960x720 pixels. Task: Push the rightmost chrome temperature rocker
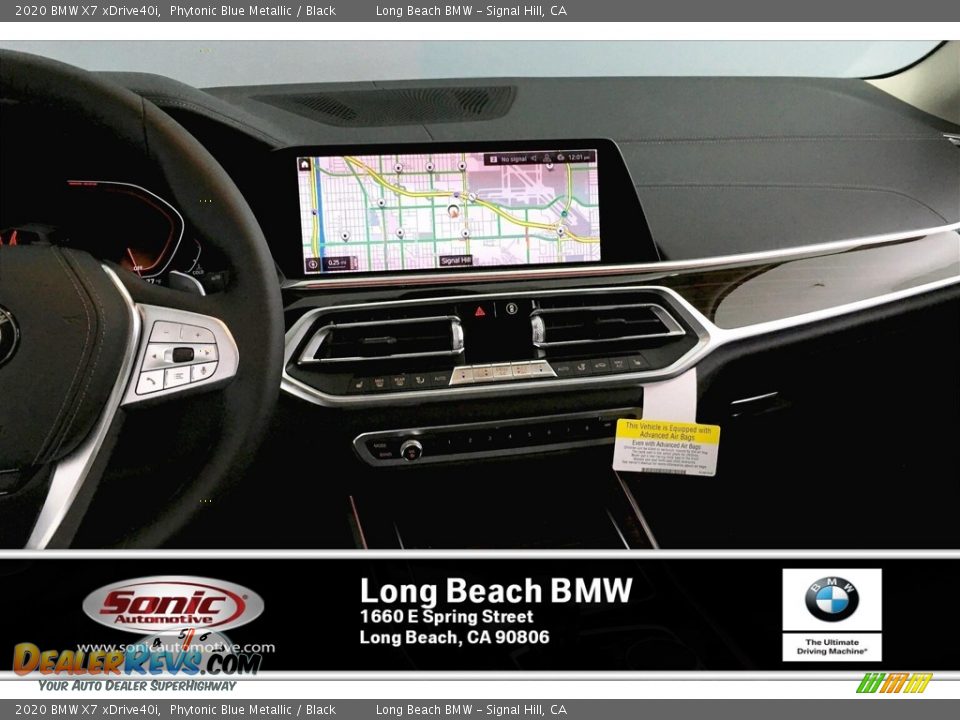point(542,368)
